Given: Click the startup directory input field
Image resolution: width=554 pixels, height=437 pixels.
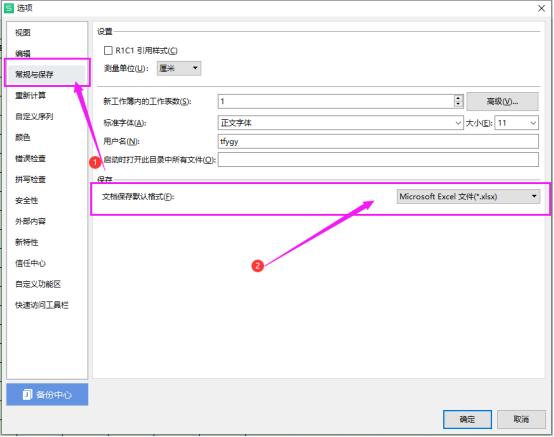Looking at the screenshot, I should click(378, 160).
